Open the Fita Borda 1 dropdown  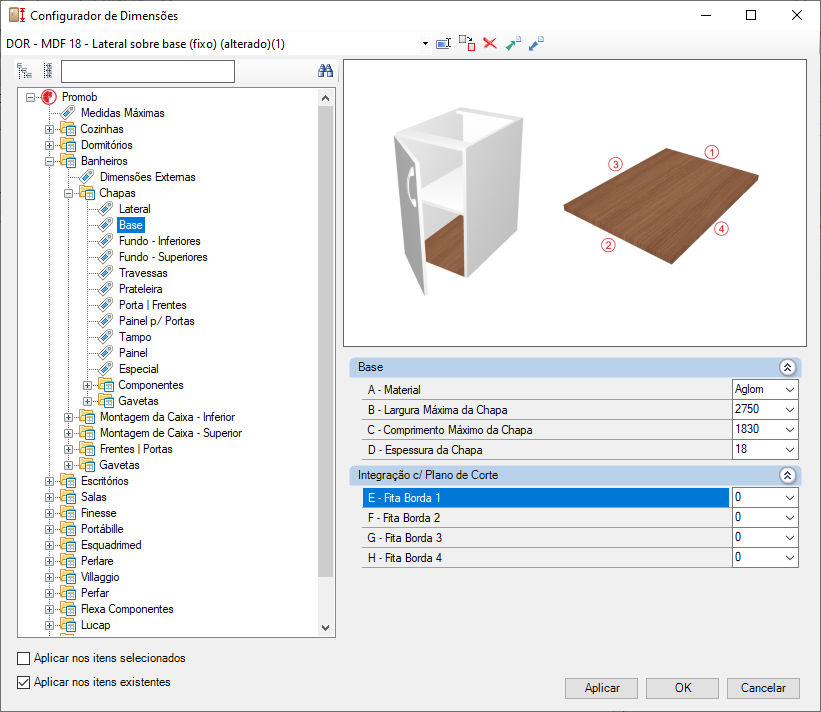tap(790, 497)
